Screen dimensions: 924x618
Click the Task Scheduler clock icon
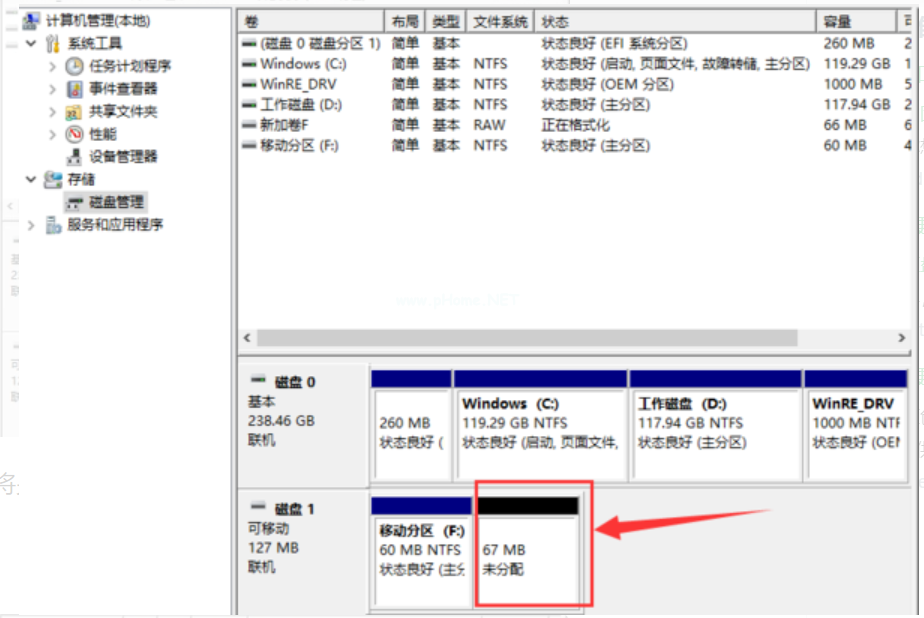pyautogui.click(x=74, y=66)
